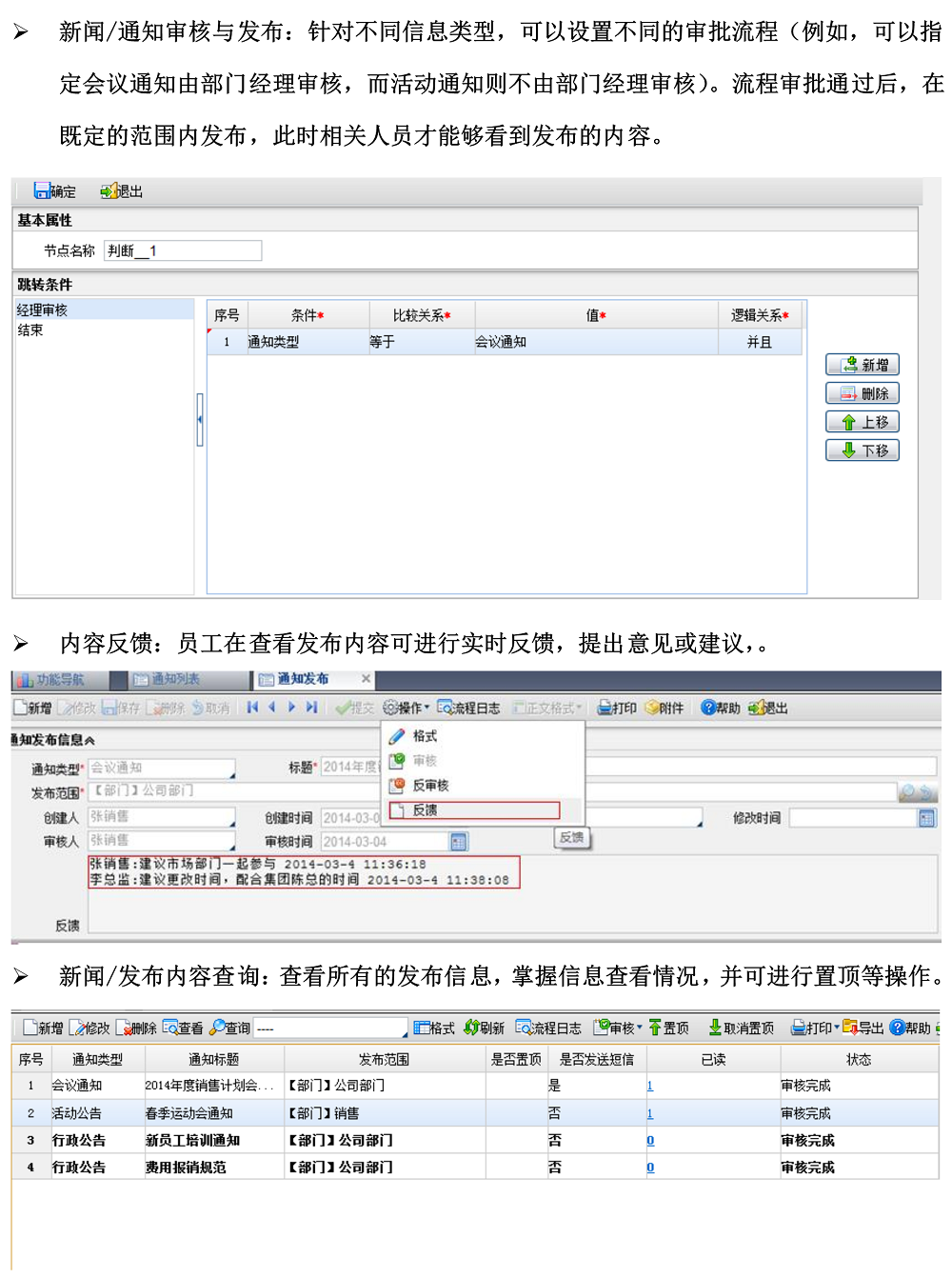Click the 置顶 pin-to-top icon

tap(655, 1028)
